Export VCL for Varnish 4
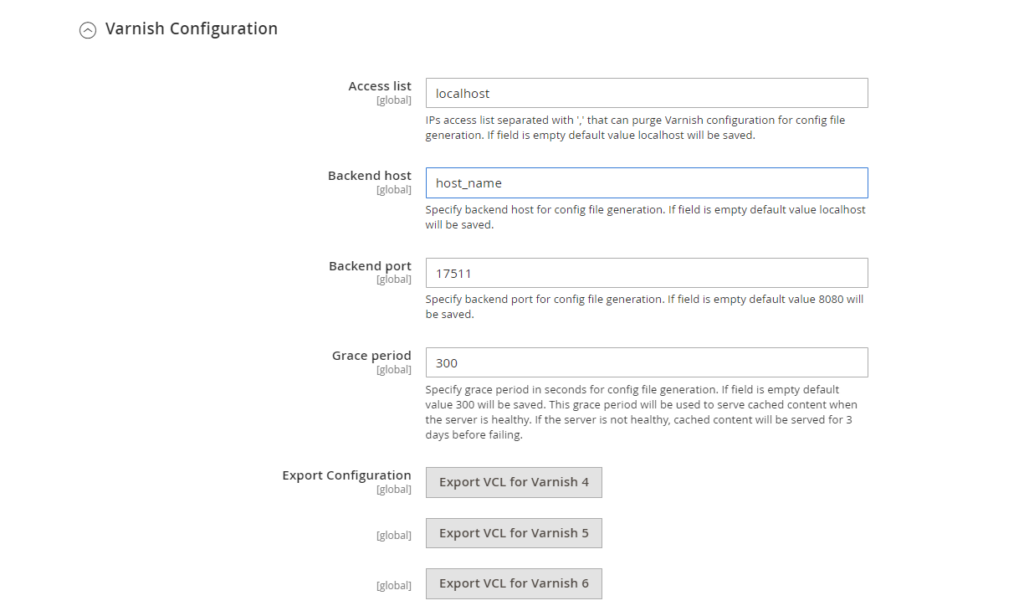This screenshot has width=1024, height=616. (x=514, y=482)
